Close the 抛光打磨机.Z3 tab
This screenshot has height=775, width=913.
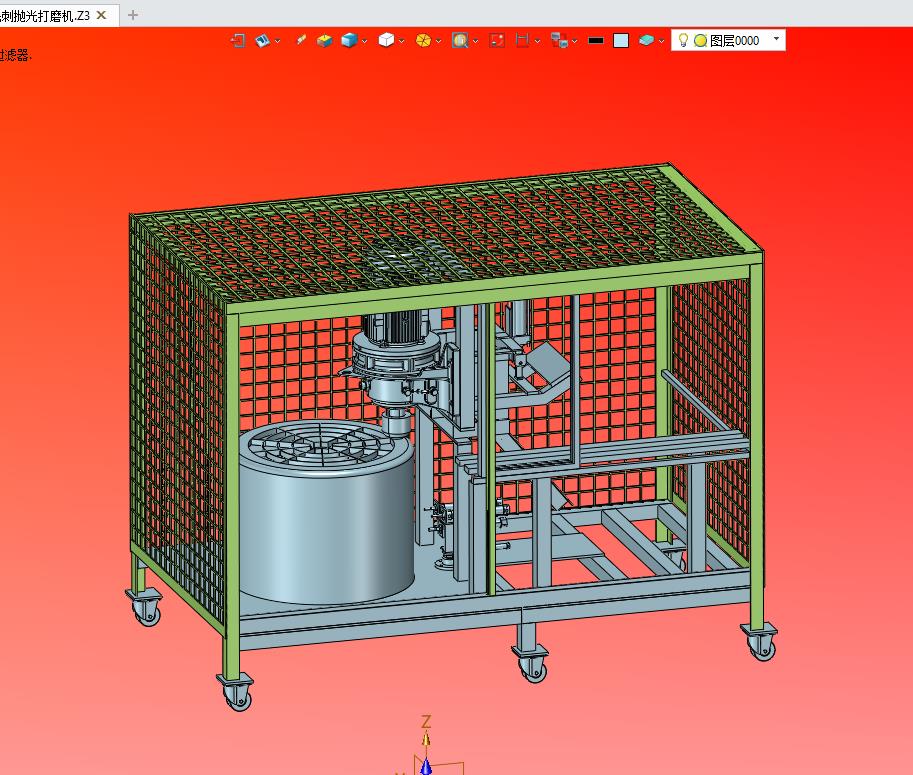[x=101, y=15]
